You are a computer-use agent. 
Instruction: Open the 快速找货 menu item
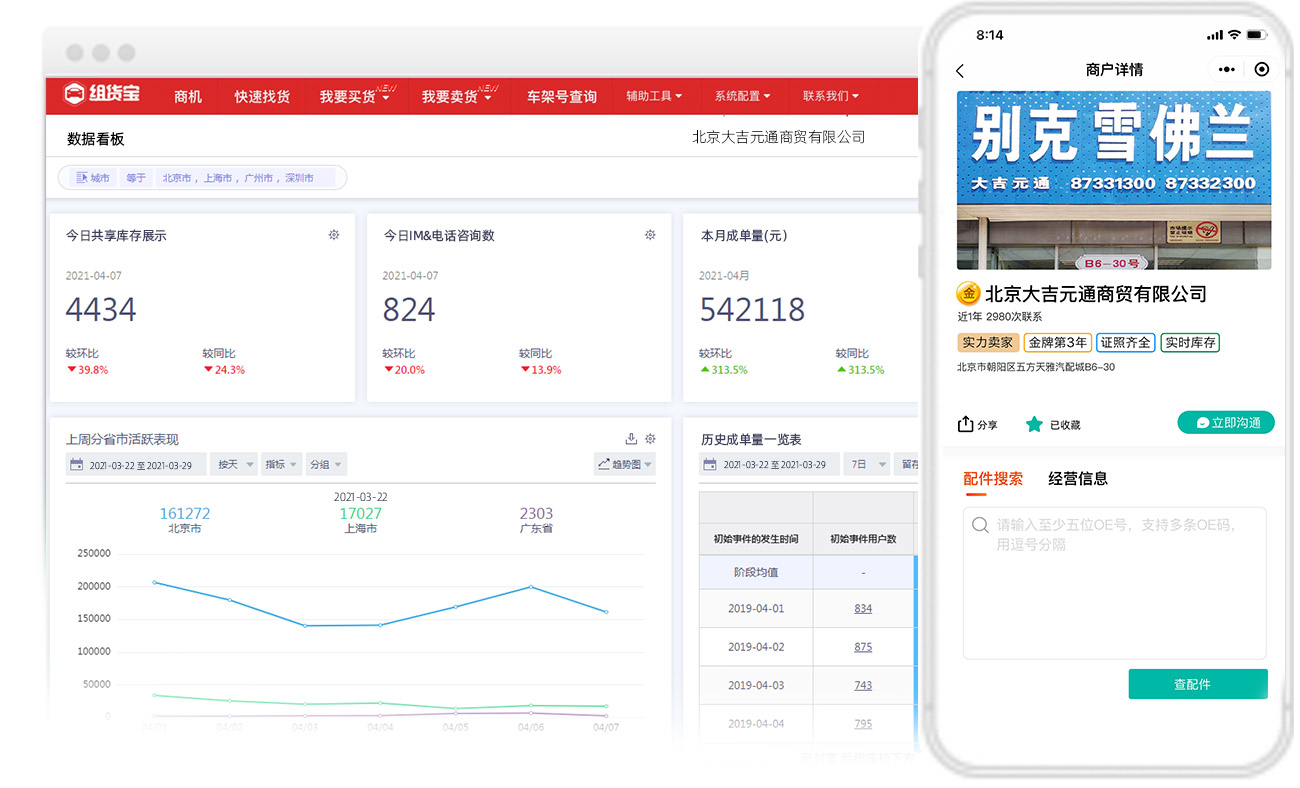(262, 96)
